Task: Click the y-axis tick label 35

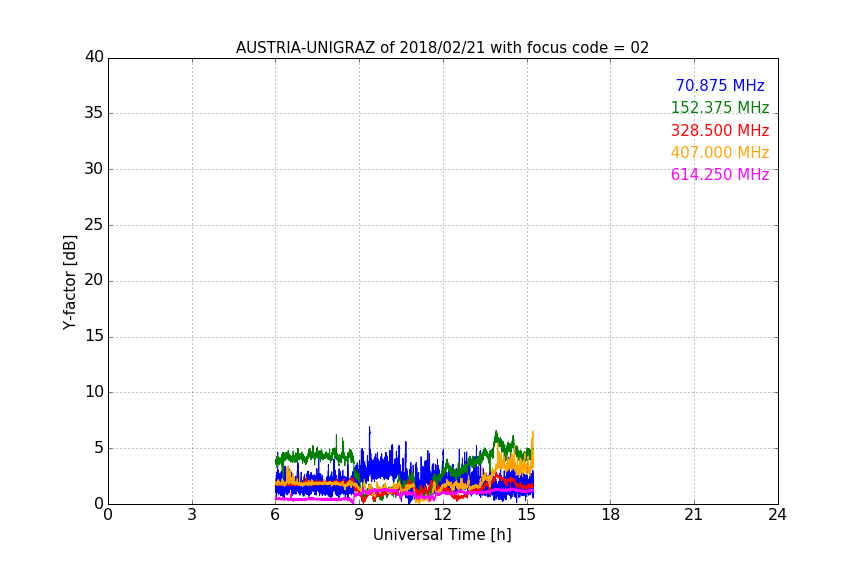Action: 94,113
